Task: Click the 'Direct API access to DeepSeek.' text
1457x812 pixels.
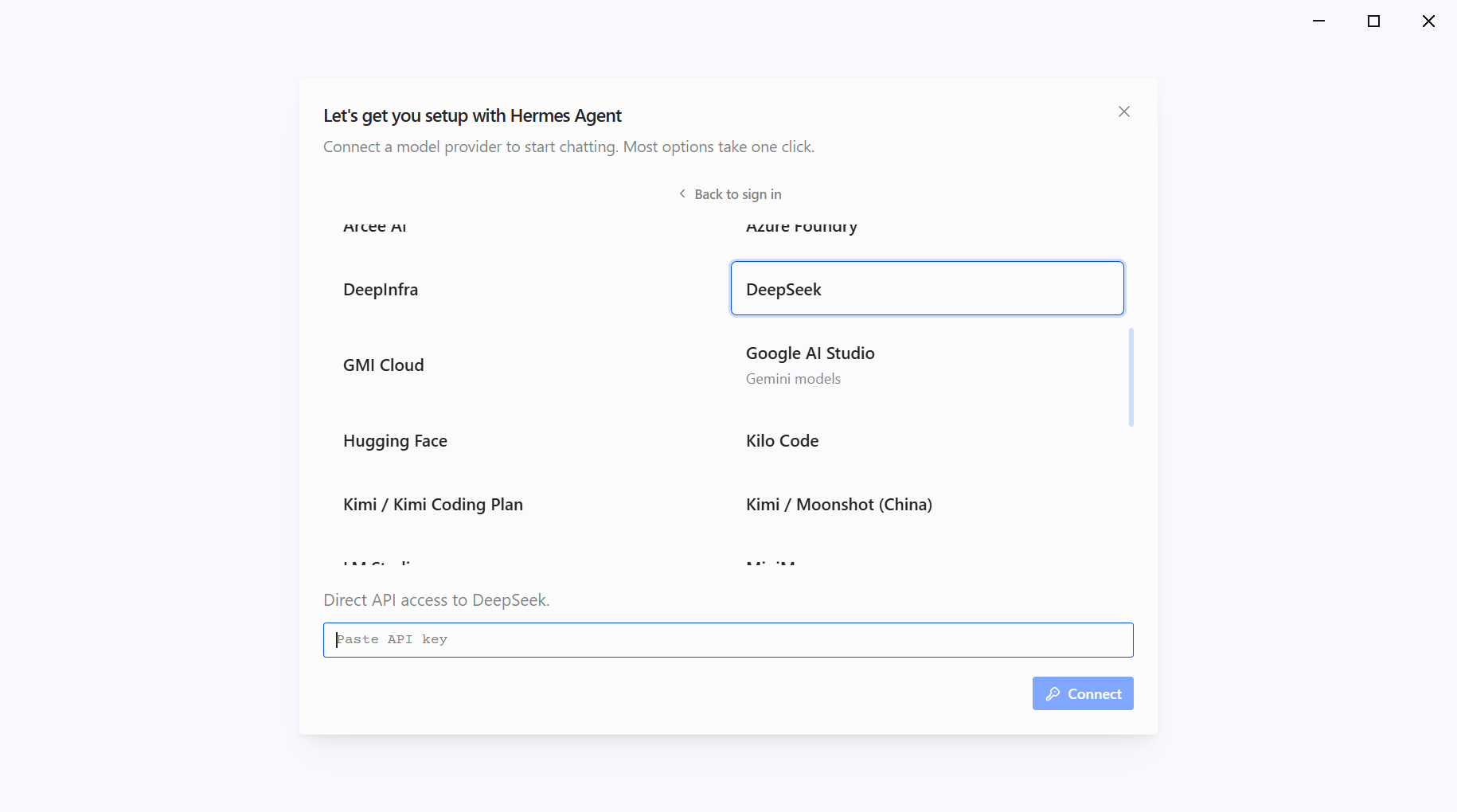Action: tap(436, 600)
